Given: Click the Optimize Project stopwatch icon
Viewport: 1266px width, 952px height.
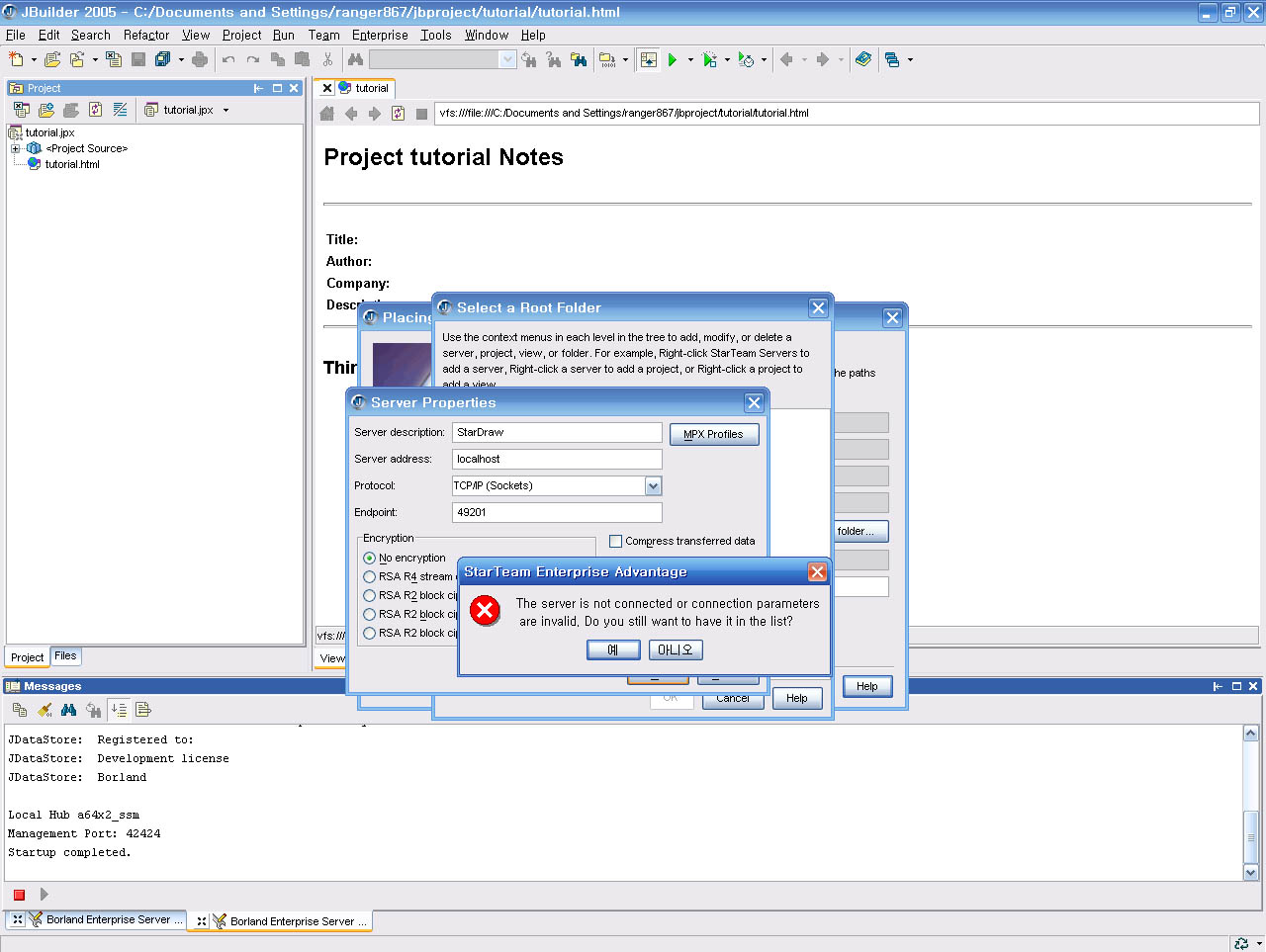Looking at the screenshot, I should tap(747, 59).
